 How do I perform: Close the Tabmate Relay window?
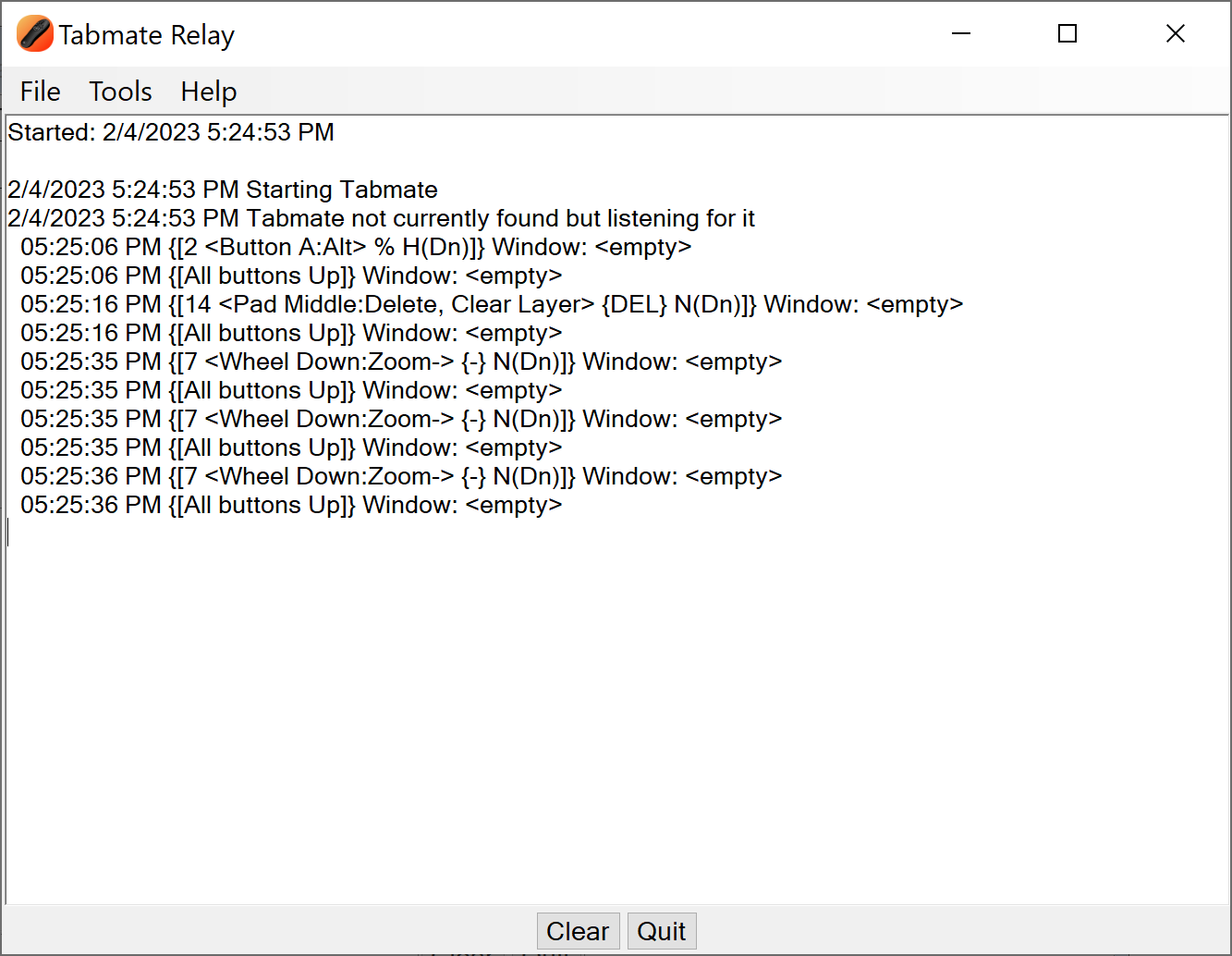(1176, 34)
